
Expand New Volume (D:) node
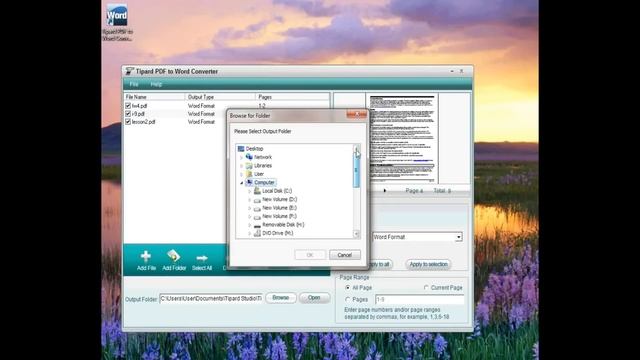pos(249,200)
